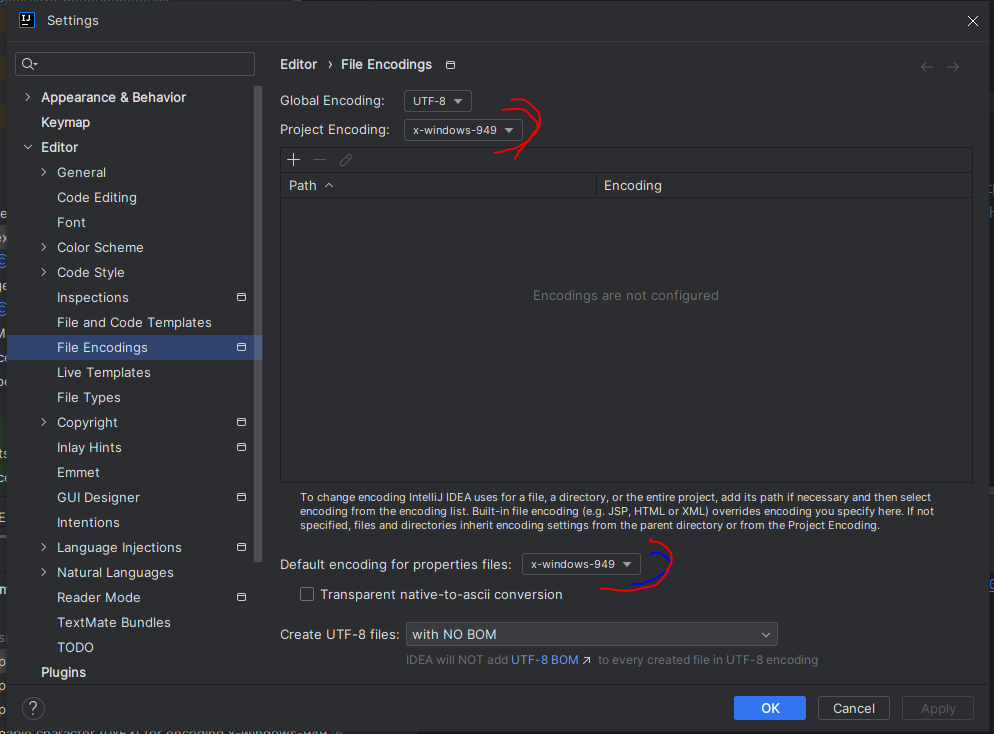Open Plugins settings
This screenshot has width=994, height=734.
click(63, 673)
